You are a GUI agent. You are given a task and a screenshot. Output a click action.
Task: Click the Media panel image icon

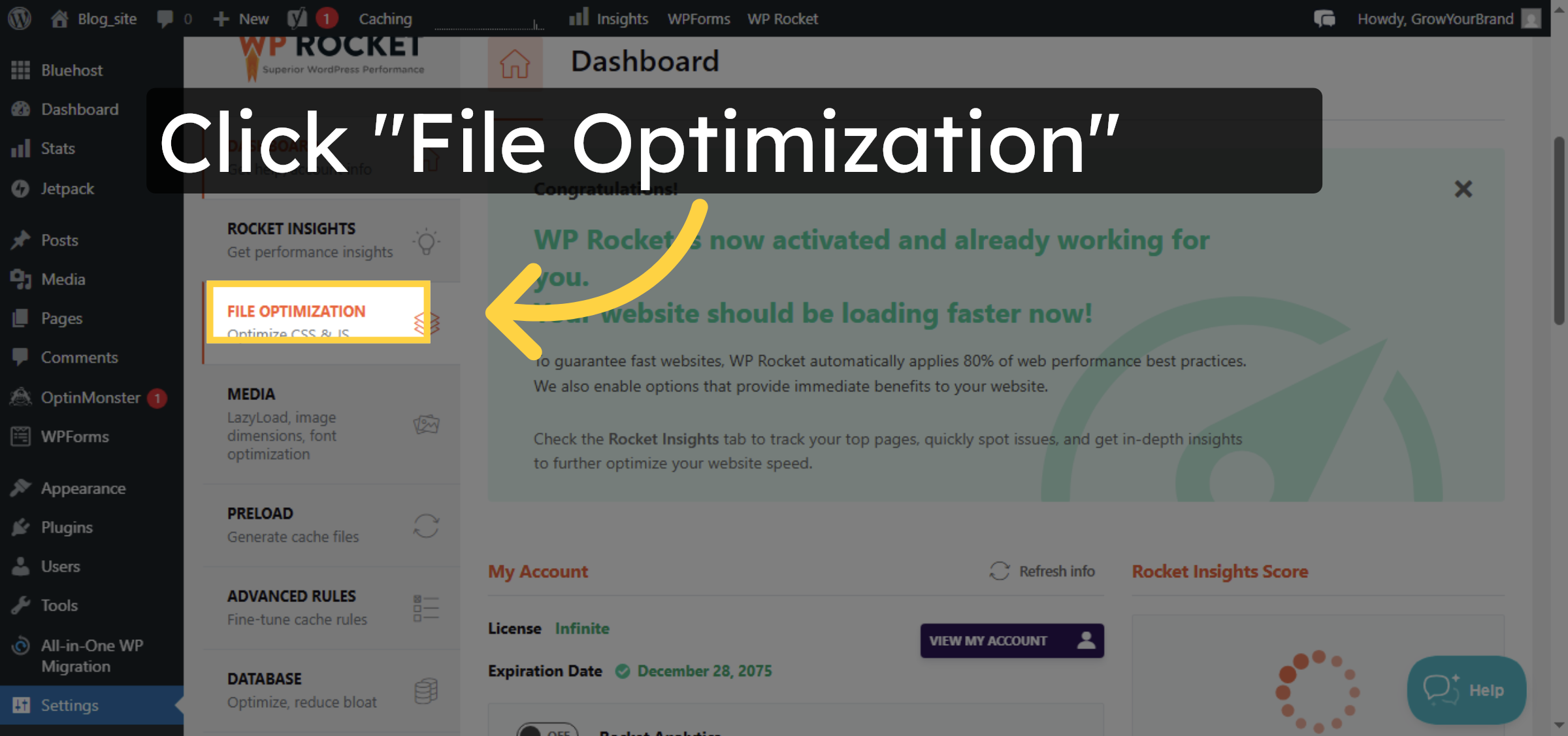click(x=426, y=424)
